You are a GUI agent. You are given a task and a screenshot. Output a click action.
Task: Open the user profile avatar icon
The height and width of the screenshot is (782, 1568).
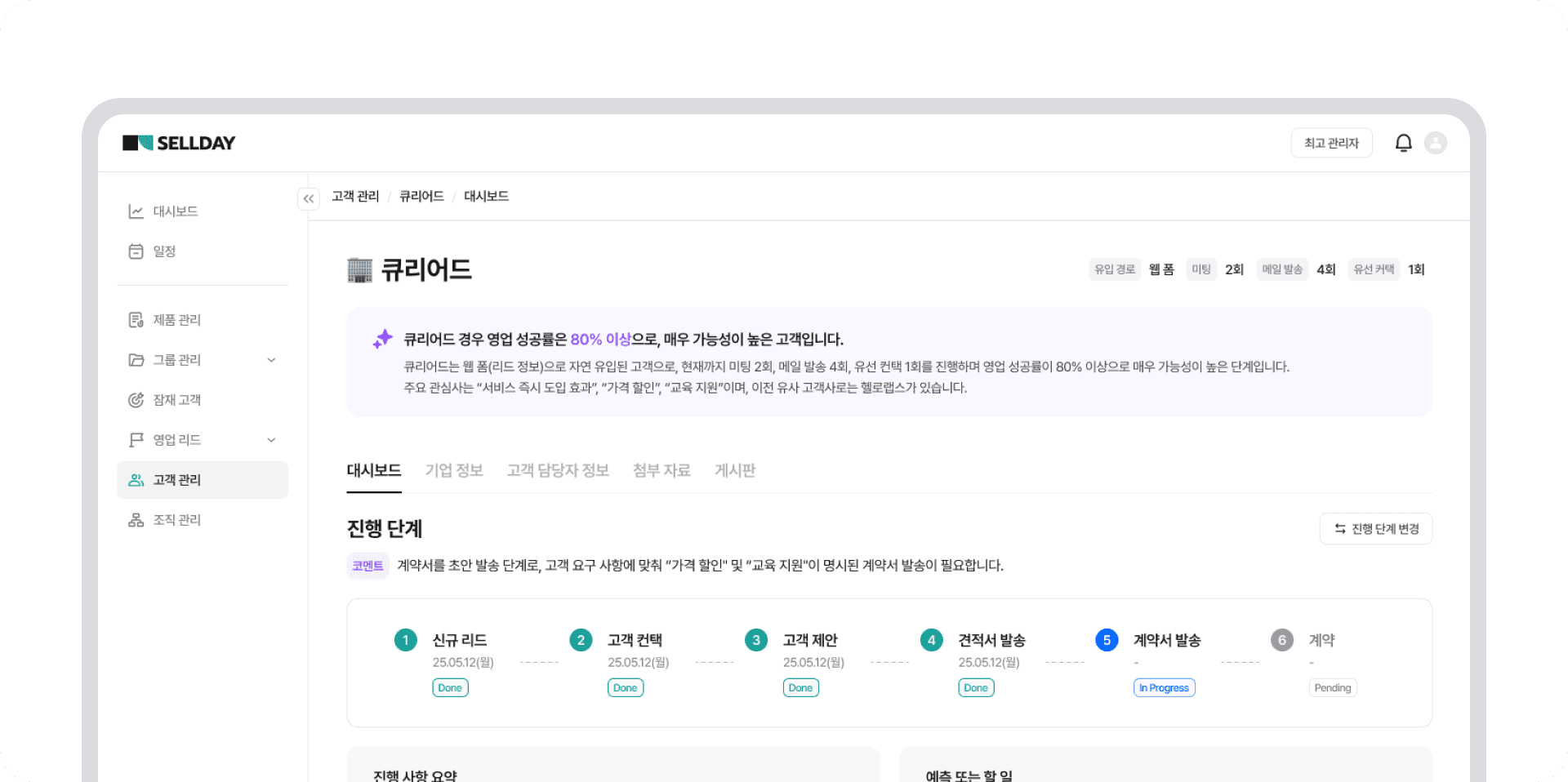coord(1437,142)
